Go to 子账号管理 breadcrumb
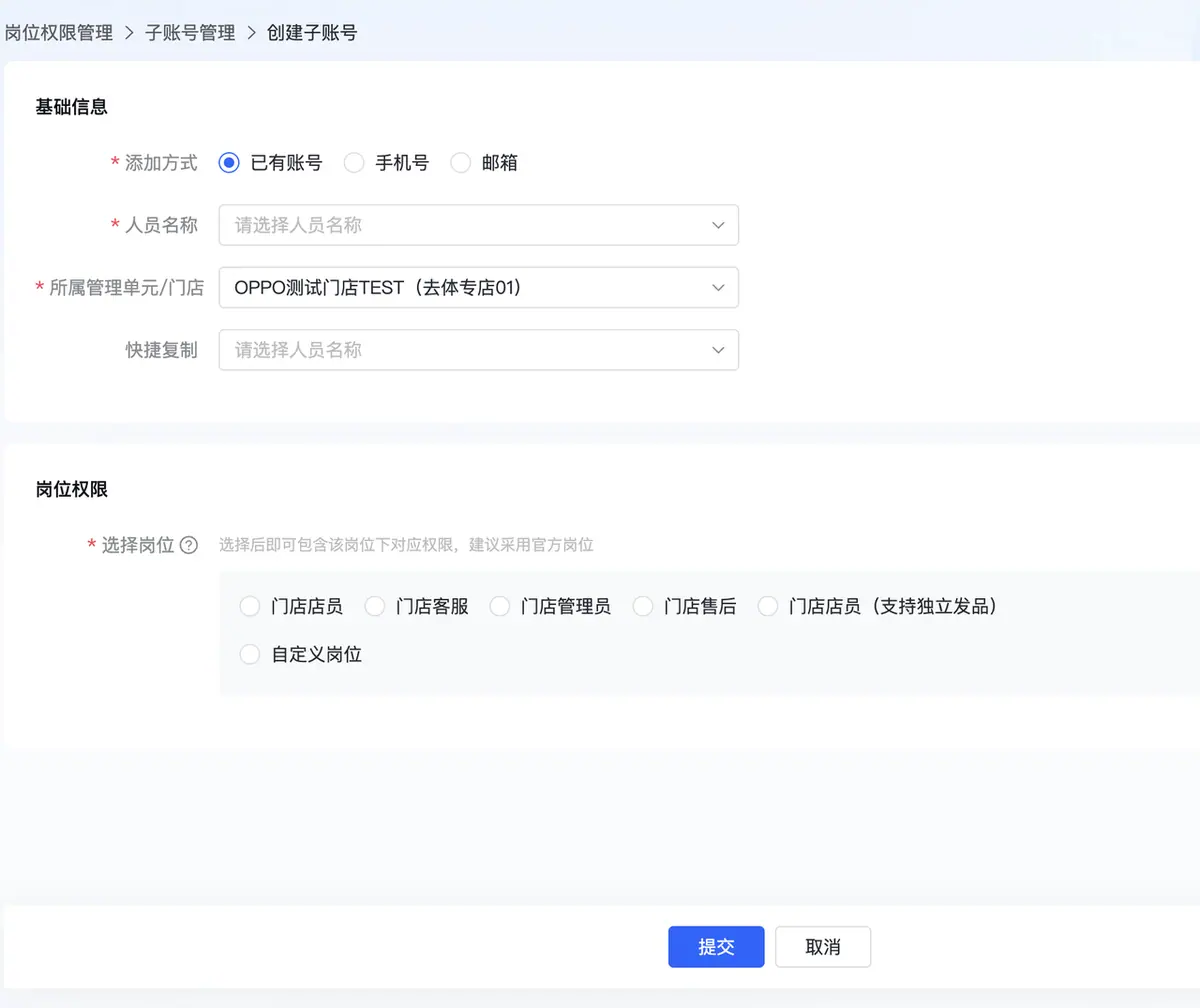This screenshot has width=1200, height=1008. (x=190, y=33)
